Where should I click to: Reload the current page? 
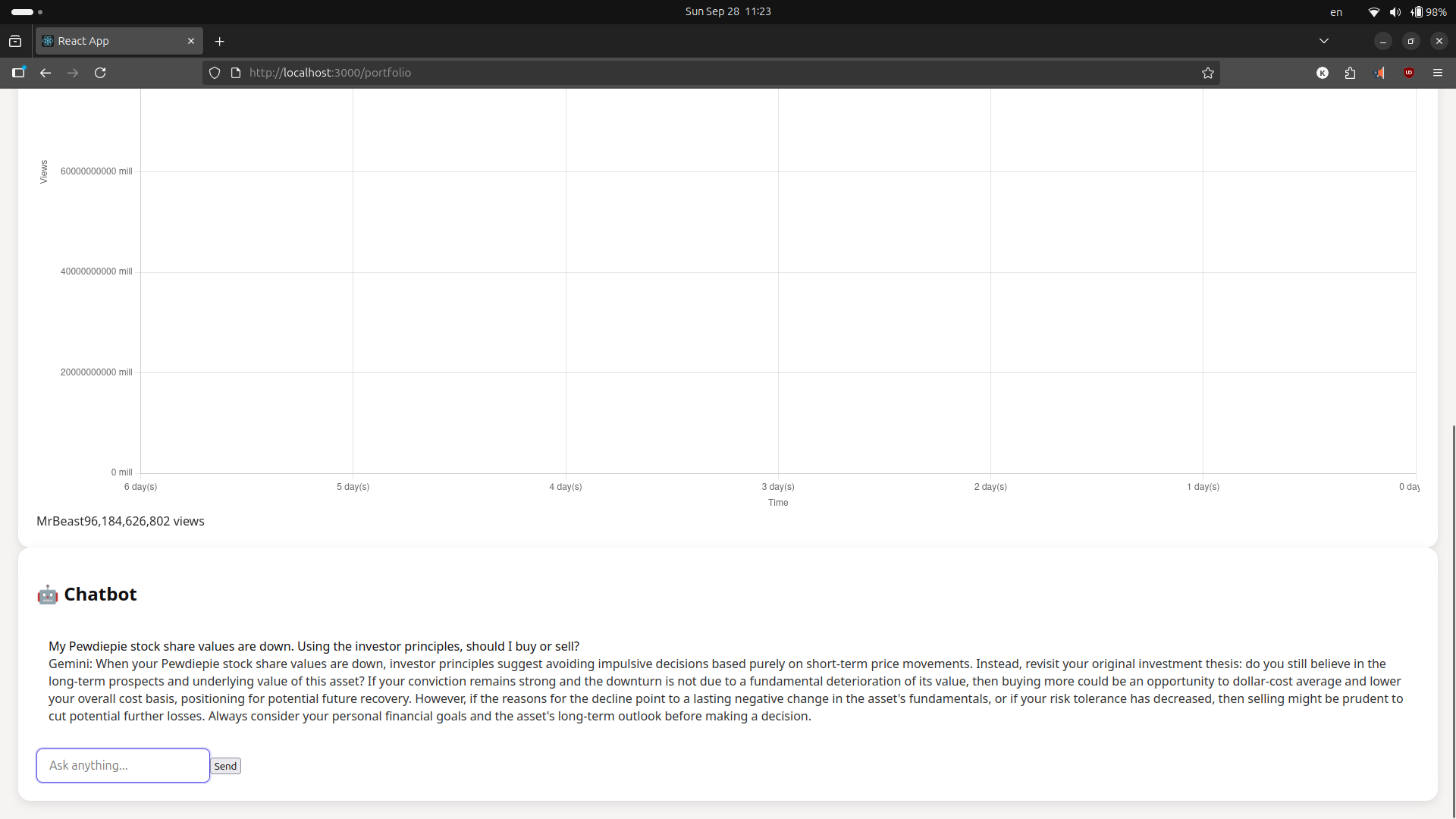coord(100,73)
